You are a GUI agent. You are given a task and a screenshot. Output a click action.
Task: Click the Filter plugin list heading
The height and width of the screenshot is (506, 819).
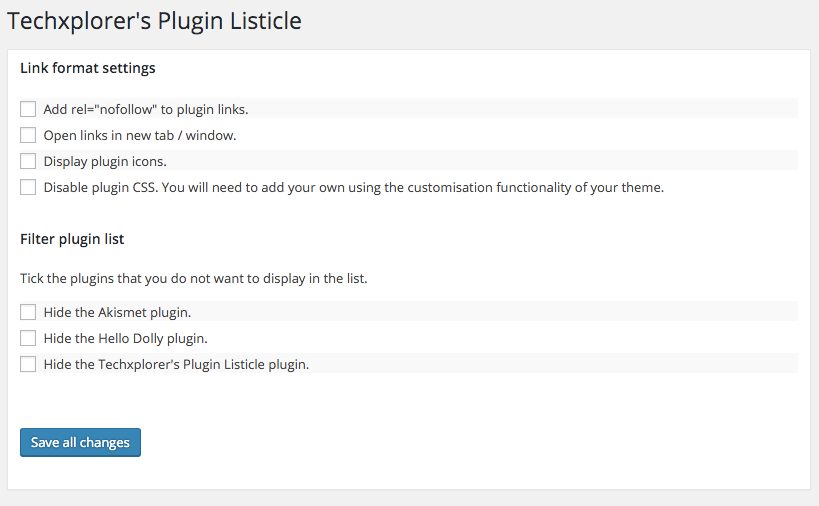pos(72,239)
